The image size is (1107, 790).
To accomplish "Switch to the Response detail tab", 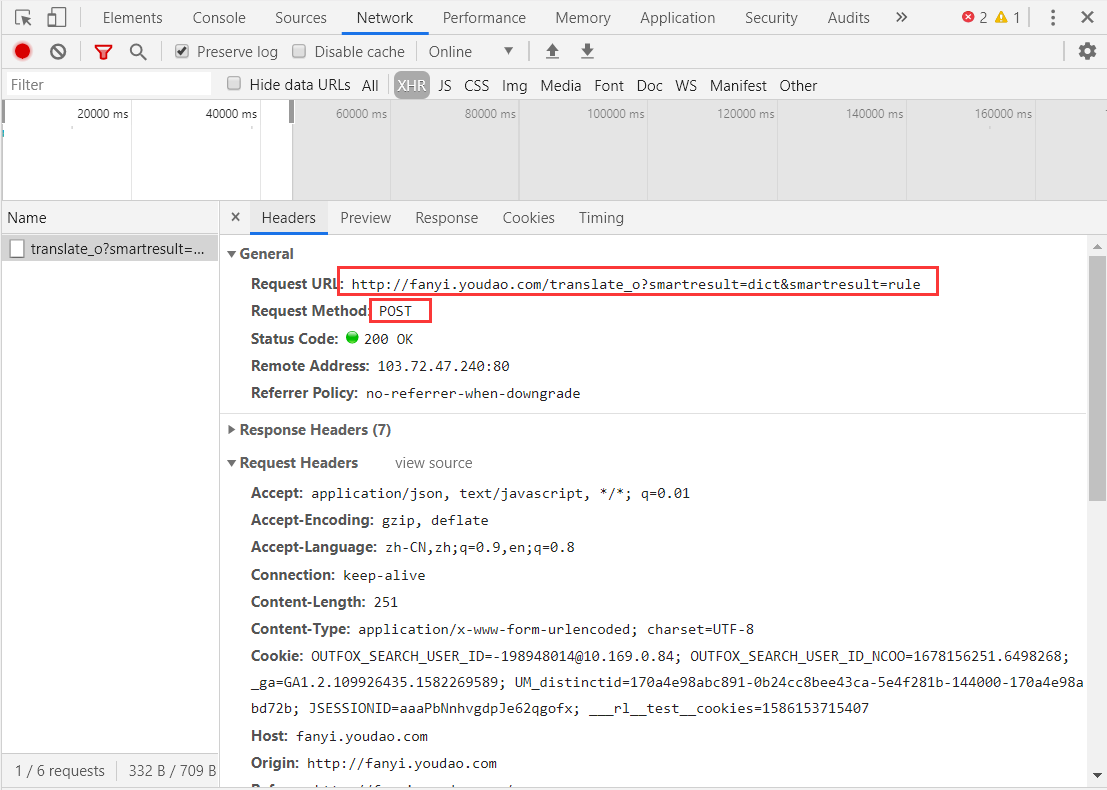I will 447,217.
